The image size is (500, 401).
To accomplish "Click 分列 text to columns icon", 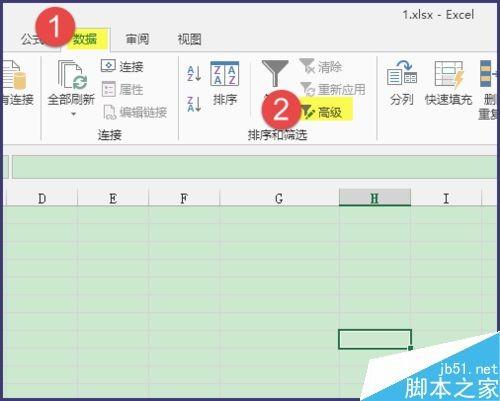I will (x=402, y=83).
